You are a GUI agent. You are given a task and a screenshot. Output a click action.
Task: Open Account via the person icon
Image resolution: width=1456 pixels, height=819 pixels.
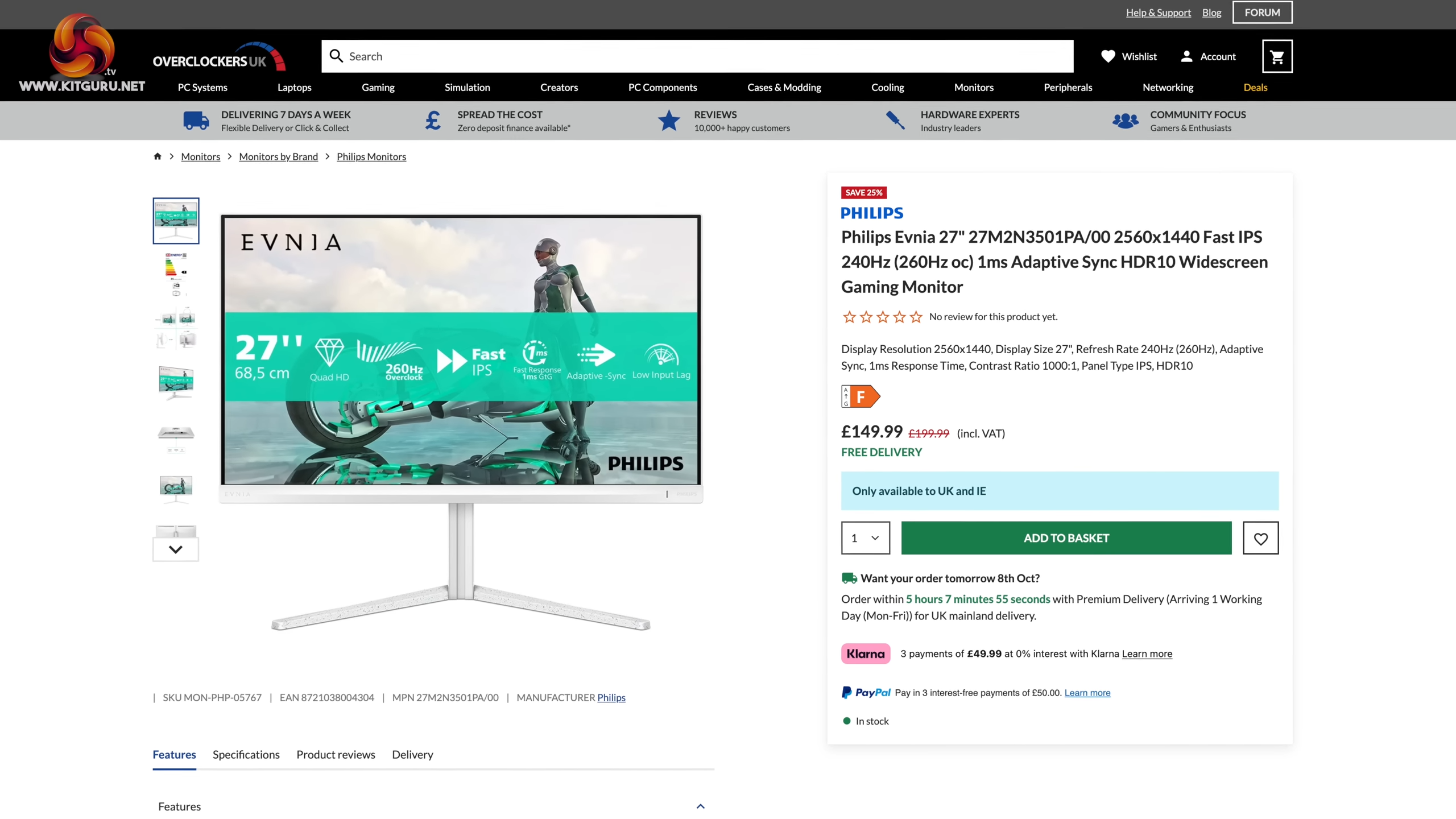[1186, 56]
